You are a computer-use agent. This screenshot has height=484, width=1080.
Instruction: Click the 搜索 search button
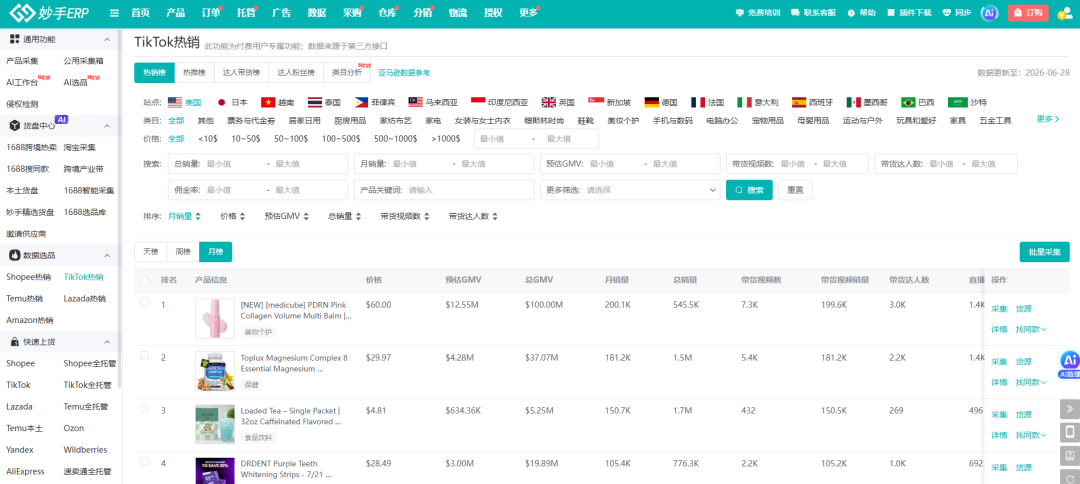point(749,190)
